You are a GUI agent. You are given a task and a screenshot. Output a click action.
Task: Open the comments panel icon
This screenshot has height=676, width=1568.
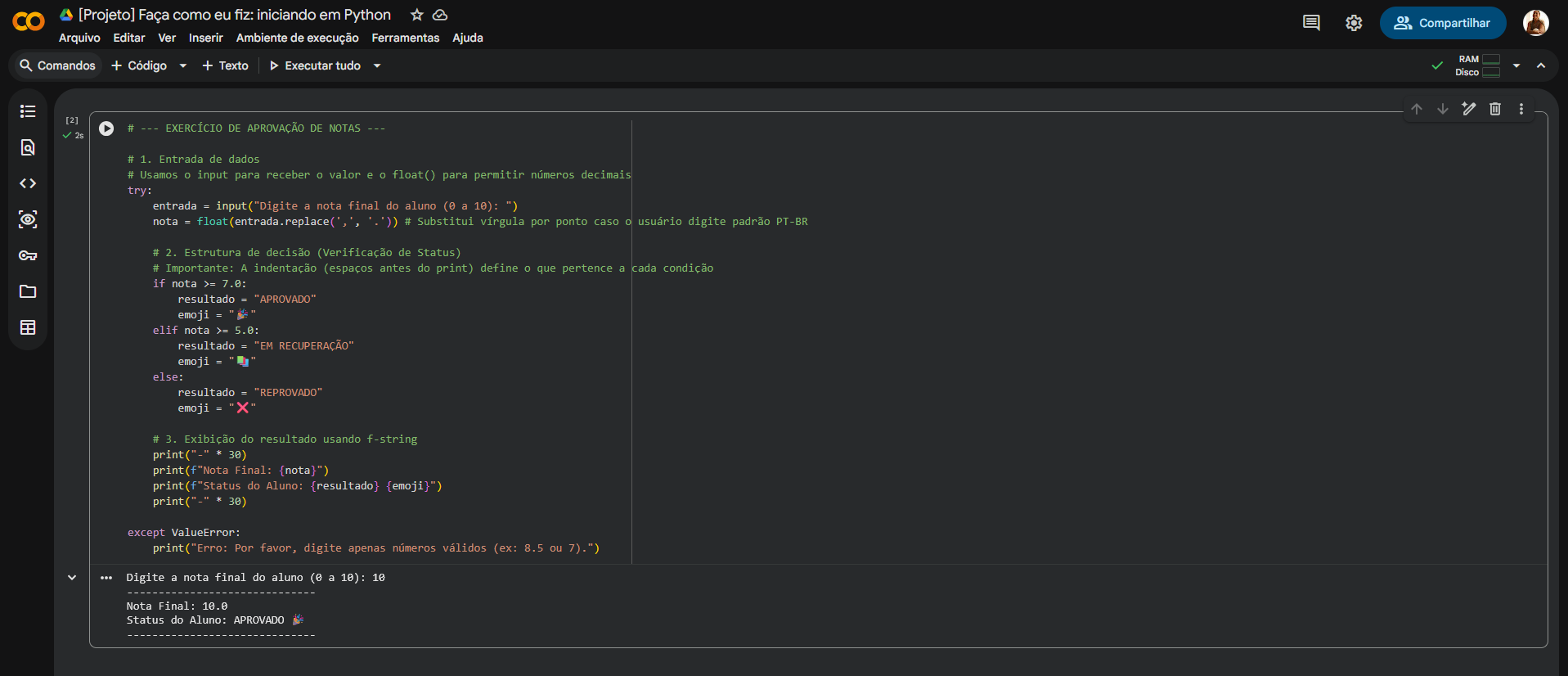click(1311, 23)
